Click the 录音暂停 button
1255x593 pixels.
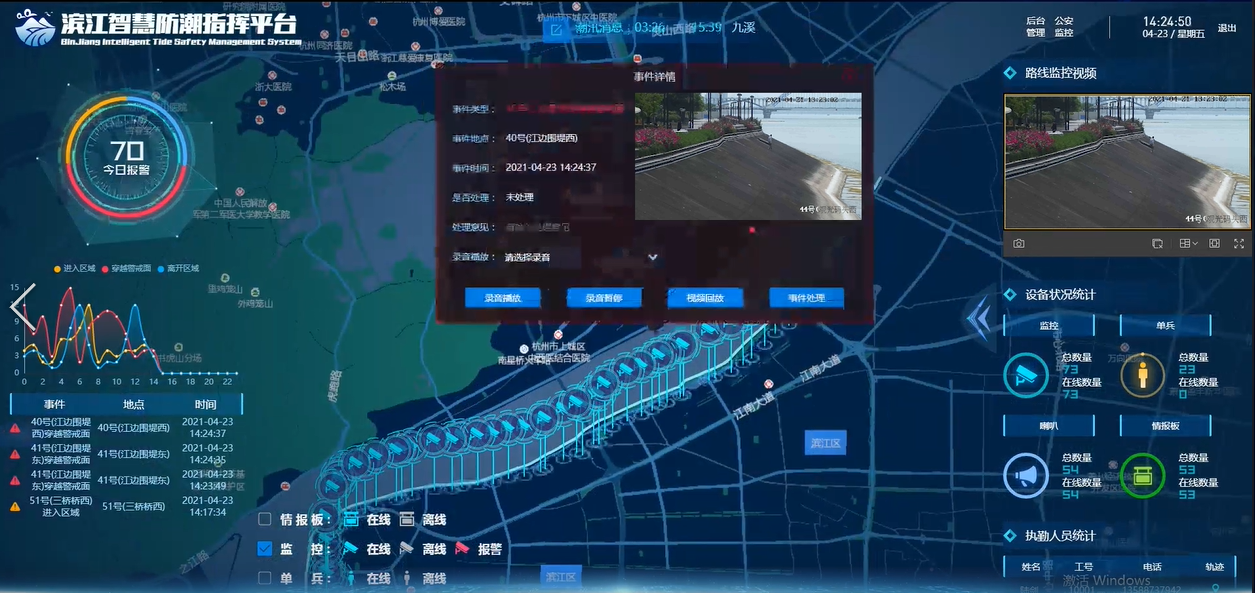point(604,298)
